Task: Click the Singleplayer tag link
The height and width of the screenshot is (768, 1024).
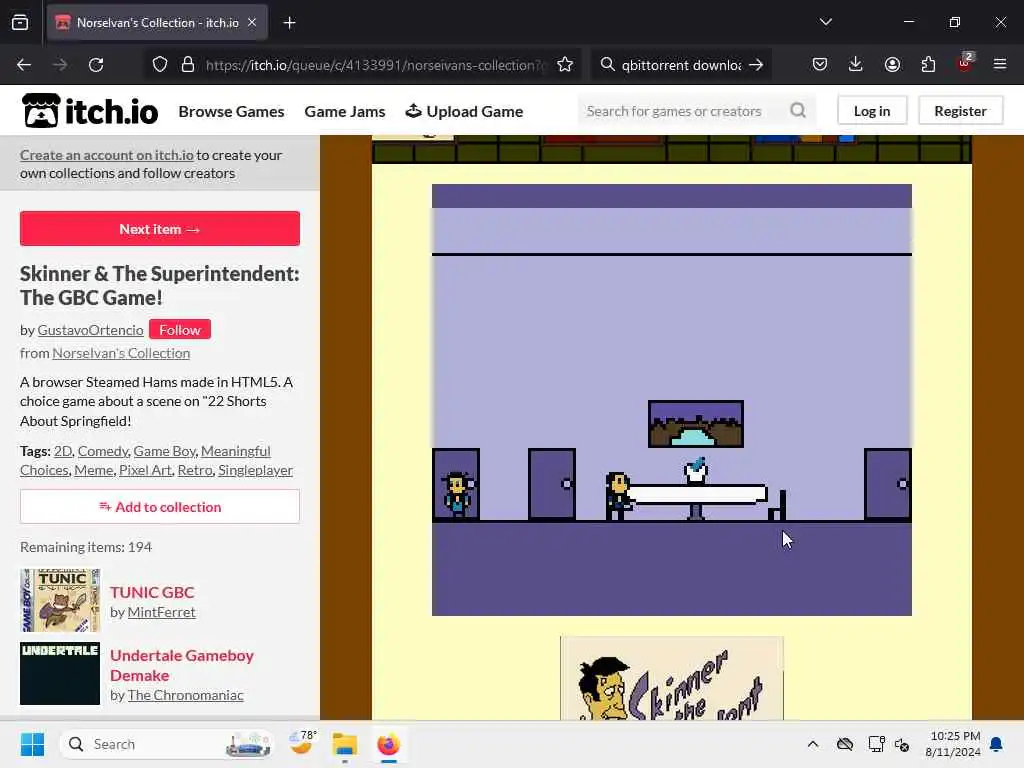Action: point(255,470)
